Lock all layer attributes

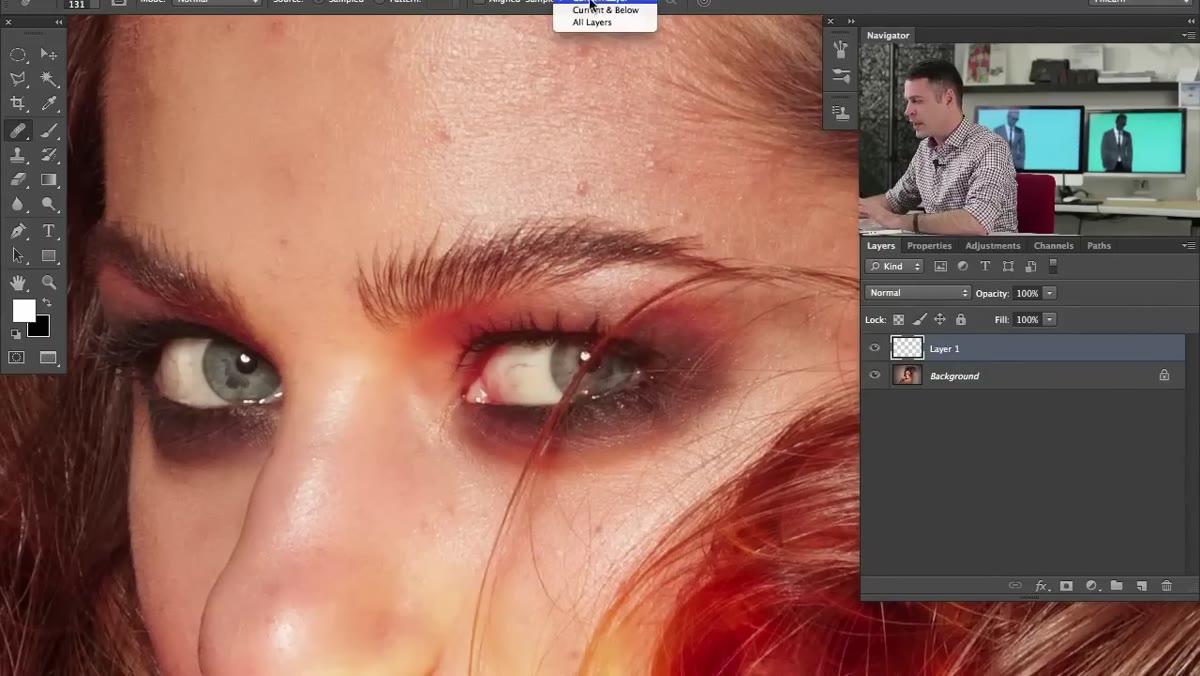point(961,320)
